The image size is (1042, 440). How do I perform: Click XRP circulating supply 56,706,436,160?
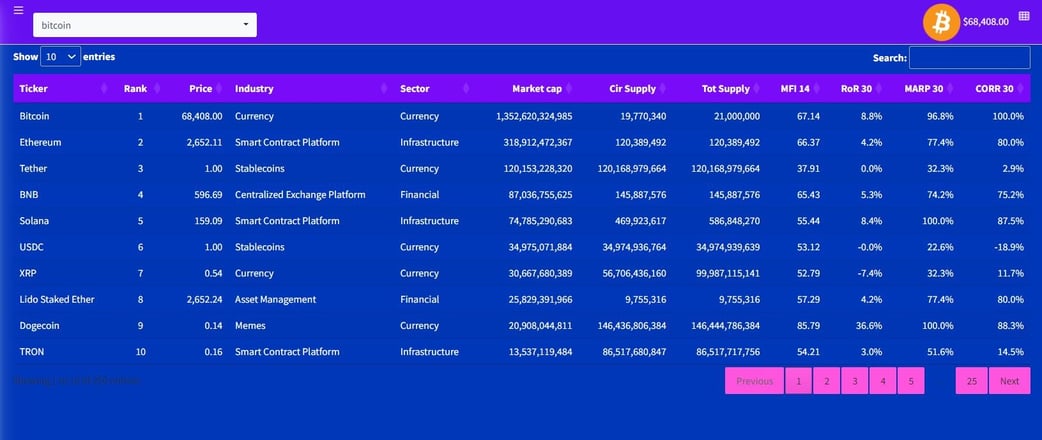(635, 273)
